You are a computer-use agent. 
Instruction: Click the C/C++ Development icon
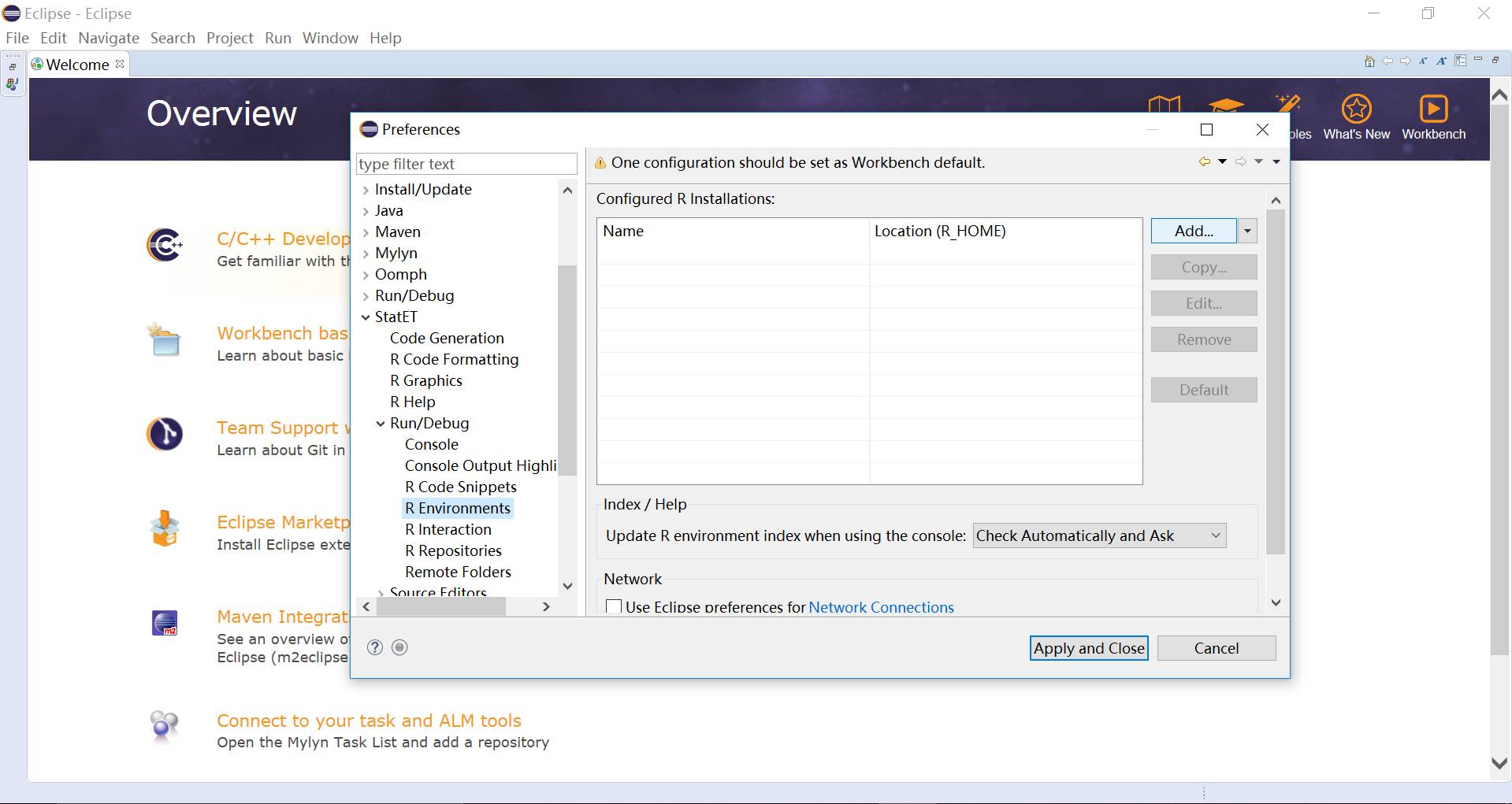pos(165,245)
